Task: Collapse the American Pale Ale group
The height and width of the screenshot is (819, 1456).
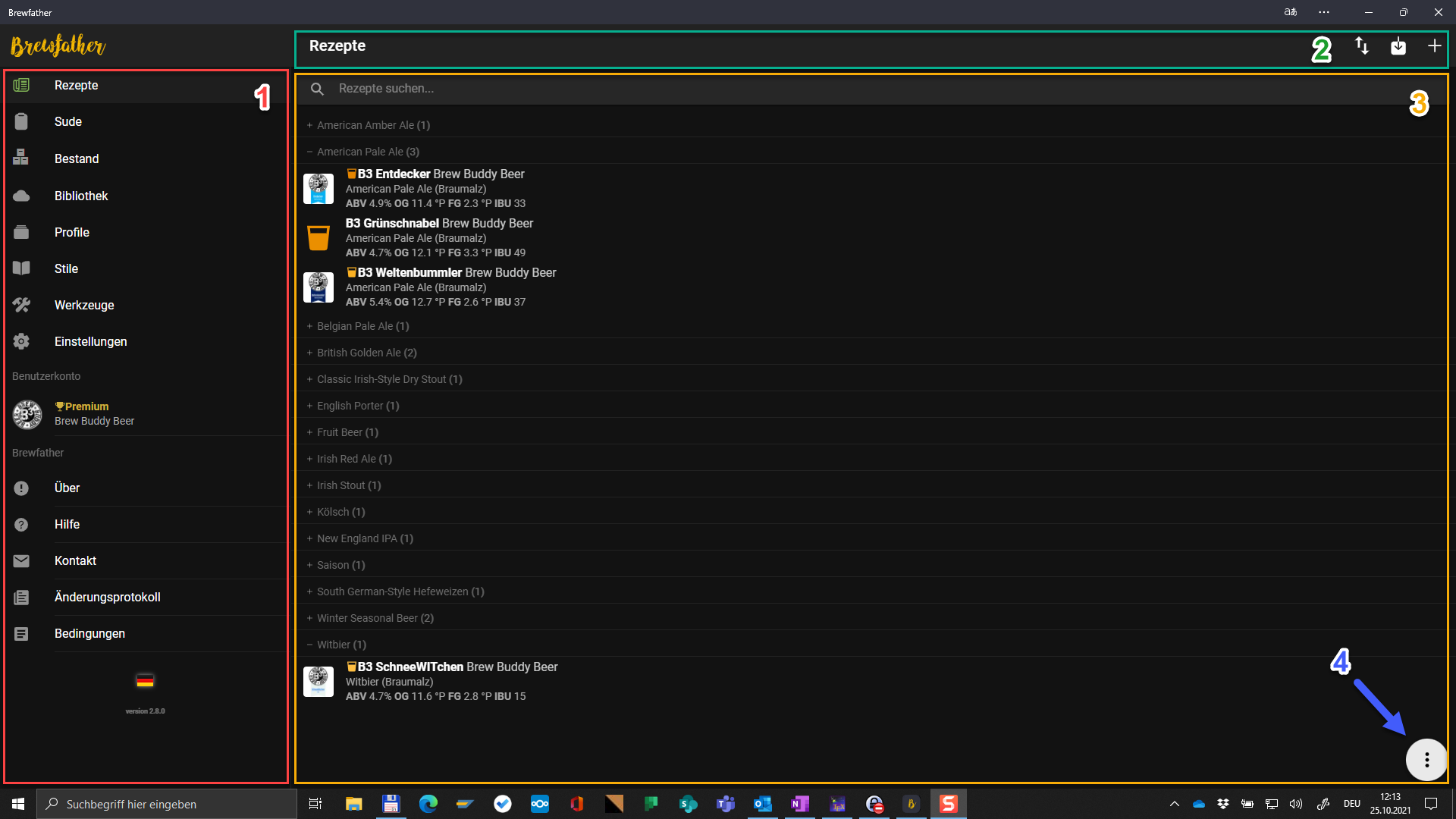Action: pos(367,152)
